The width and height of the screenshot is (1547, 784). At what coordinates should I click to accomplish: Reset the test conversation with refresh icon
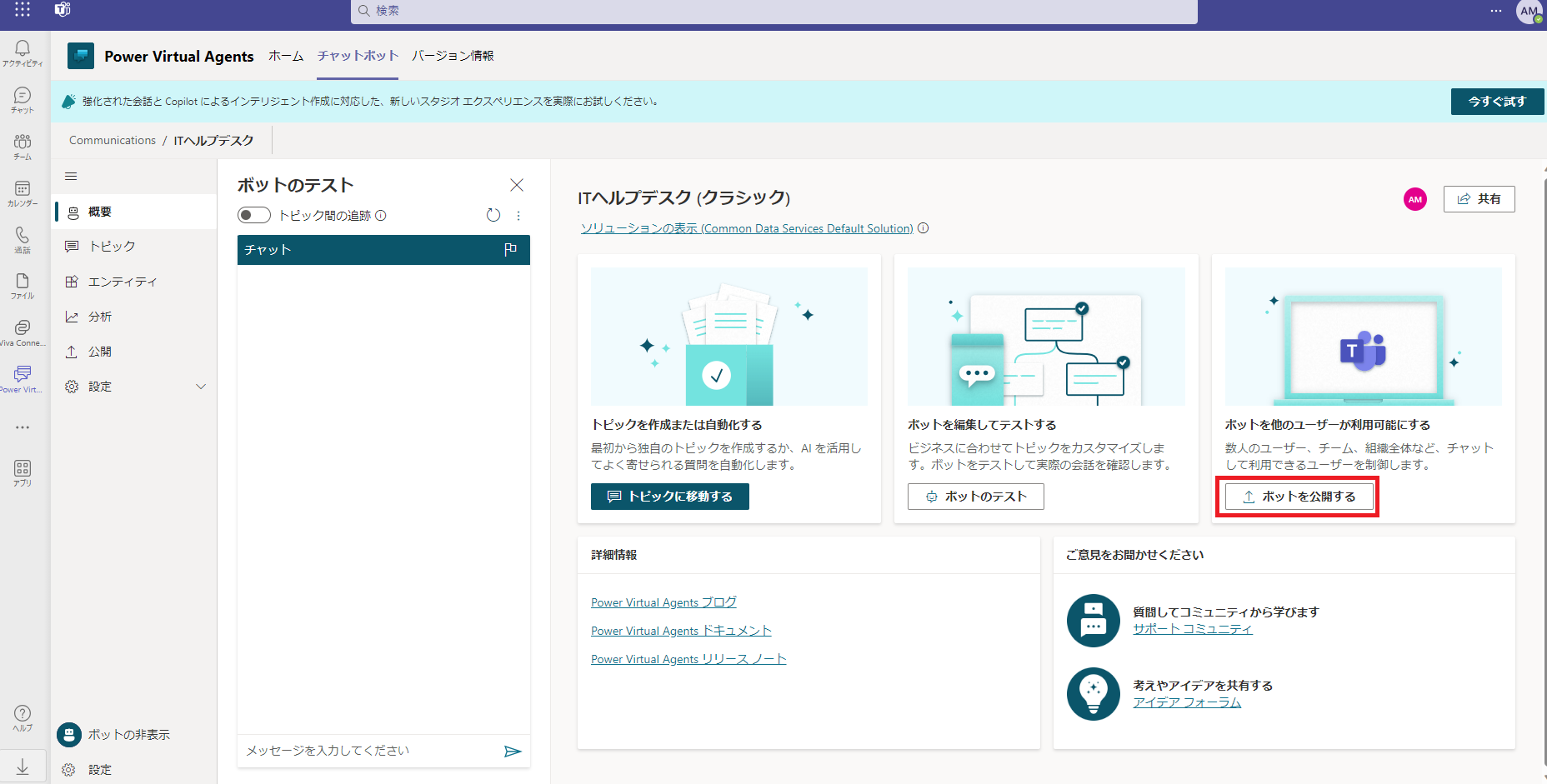pyautogui.click(x=493, y=215)
